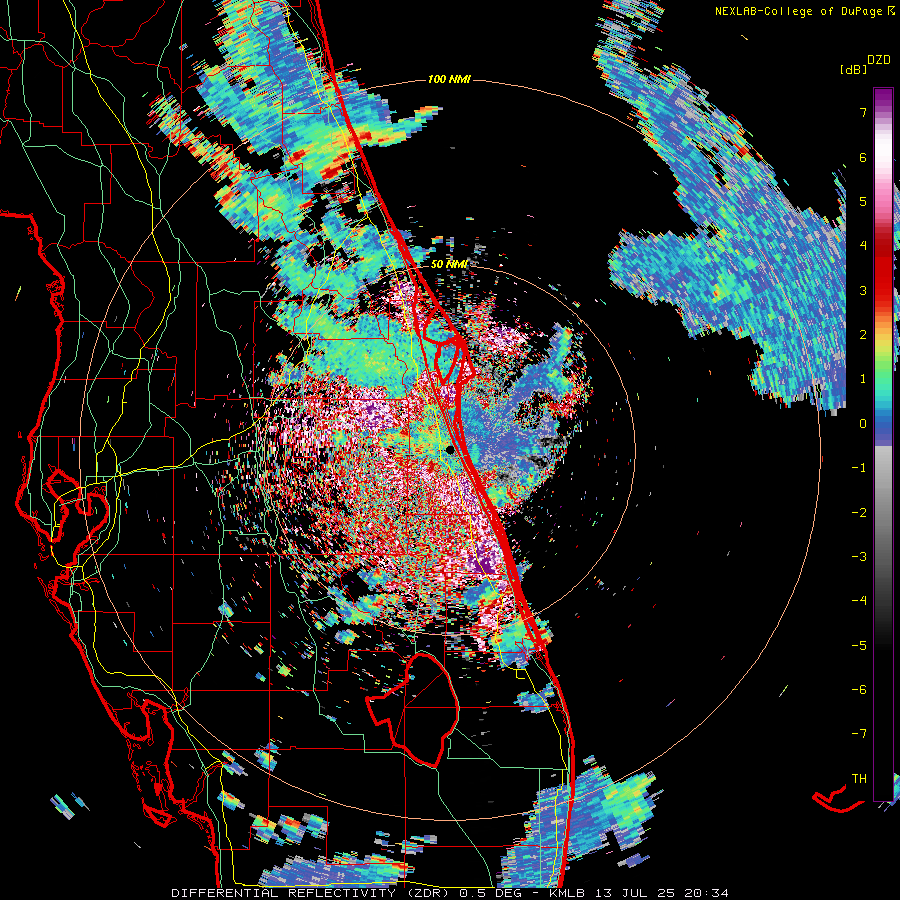Click the -1 value on the color scale
The height and width of the screenshot is (900, 900).
tap(859, 468)
